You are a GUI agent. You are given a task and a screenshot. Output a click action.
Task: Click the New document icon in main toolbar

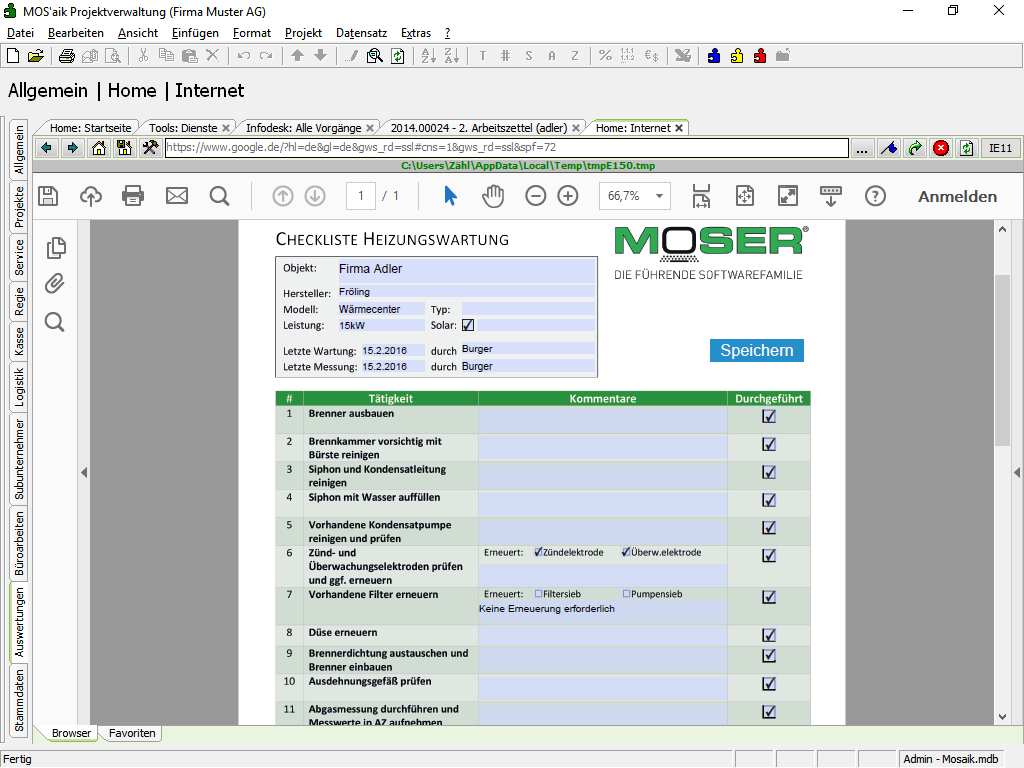click(x=13, y=56)
